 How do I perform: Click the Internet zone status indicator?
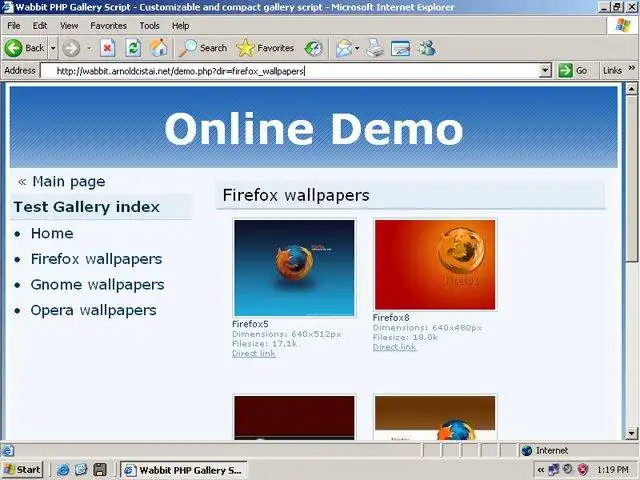coord(544,451)
